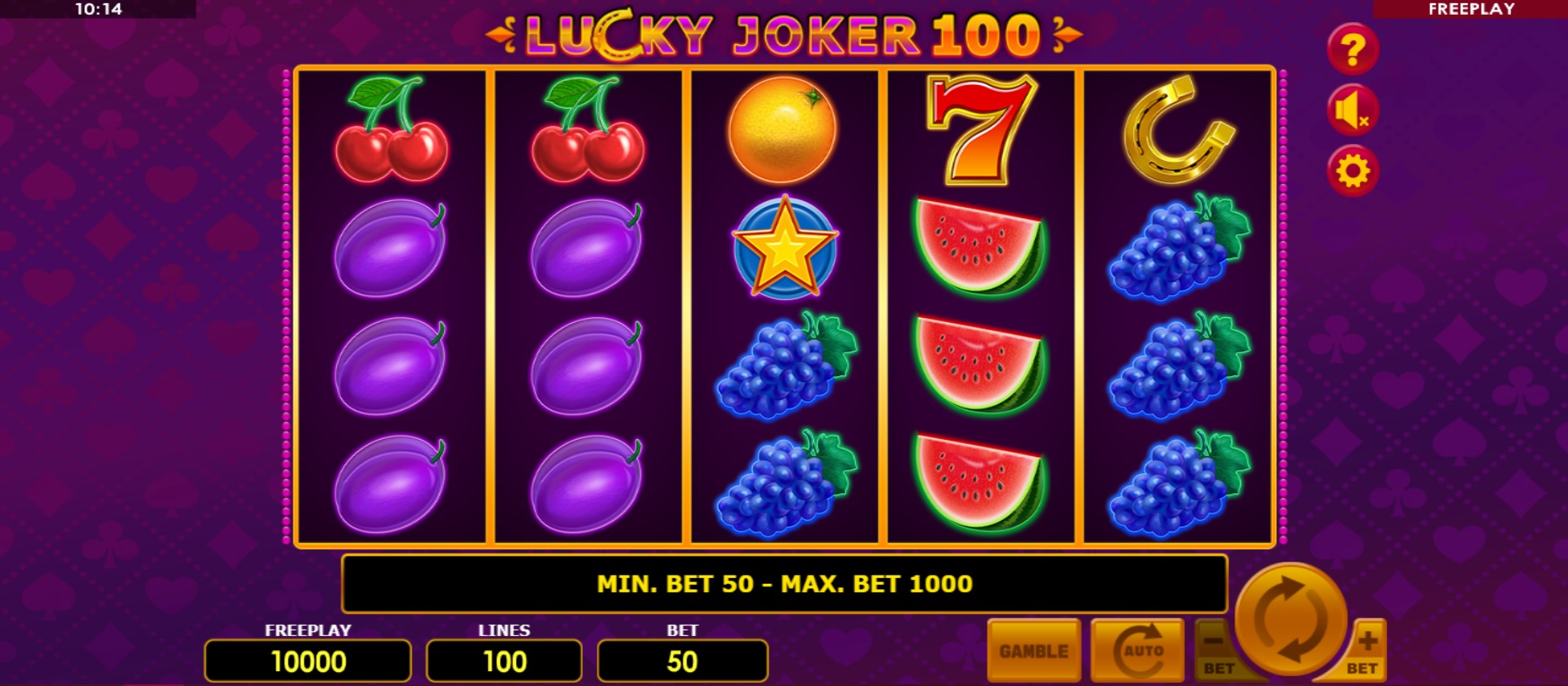1568x686 pixels.
Task: Click the BET value field showing 50
Action: click(x=683, y=661)
